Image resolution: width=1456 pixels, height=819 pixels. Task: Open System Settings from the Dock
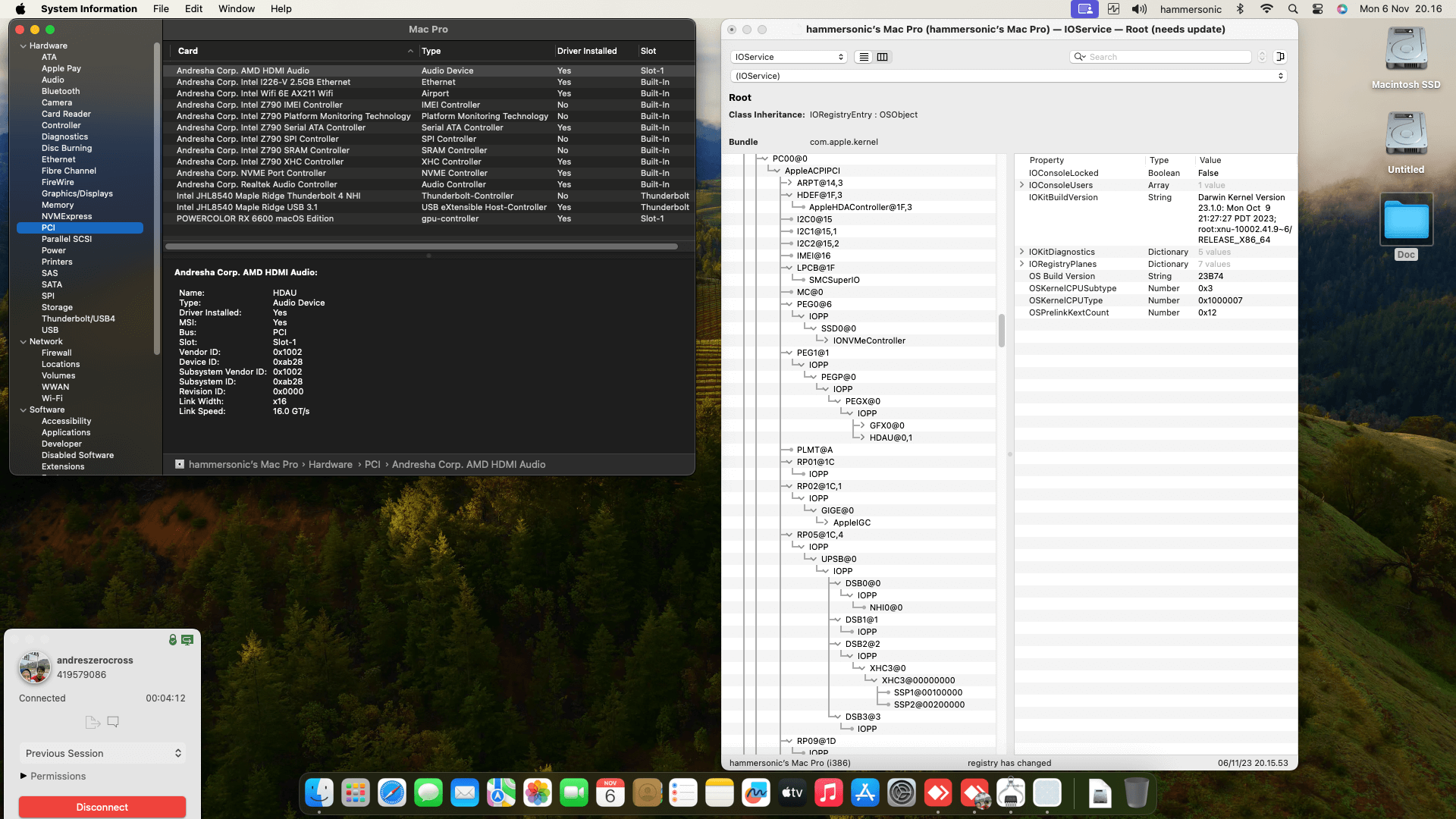pos(902,793)
